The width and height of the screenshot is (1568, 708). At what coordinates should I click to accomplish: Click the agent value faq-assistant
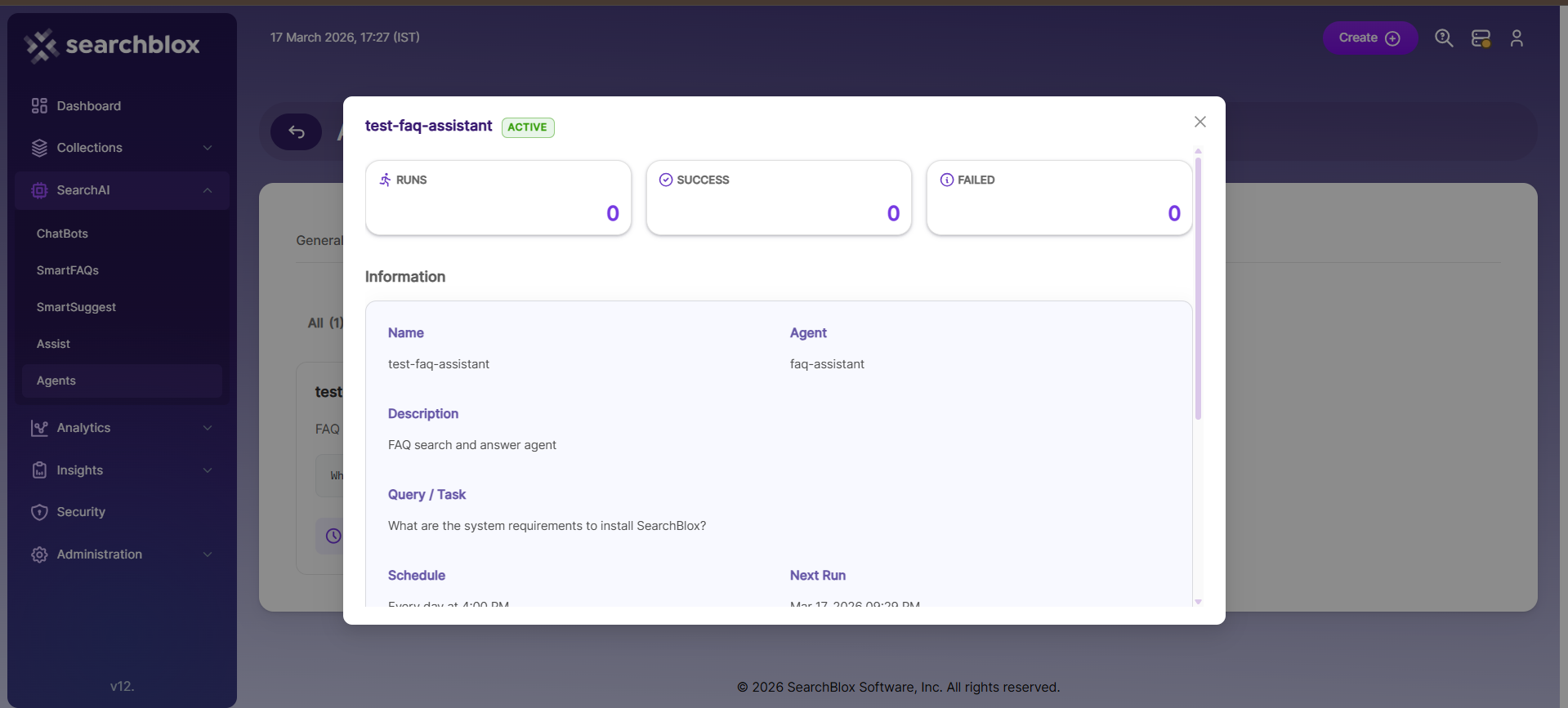point(827,364)
